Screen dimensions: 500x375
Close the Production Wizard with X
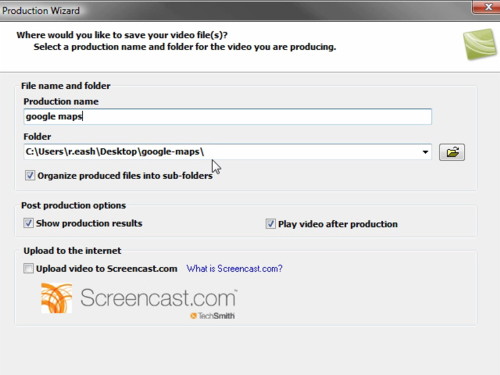coord(487,7)
